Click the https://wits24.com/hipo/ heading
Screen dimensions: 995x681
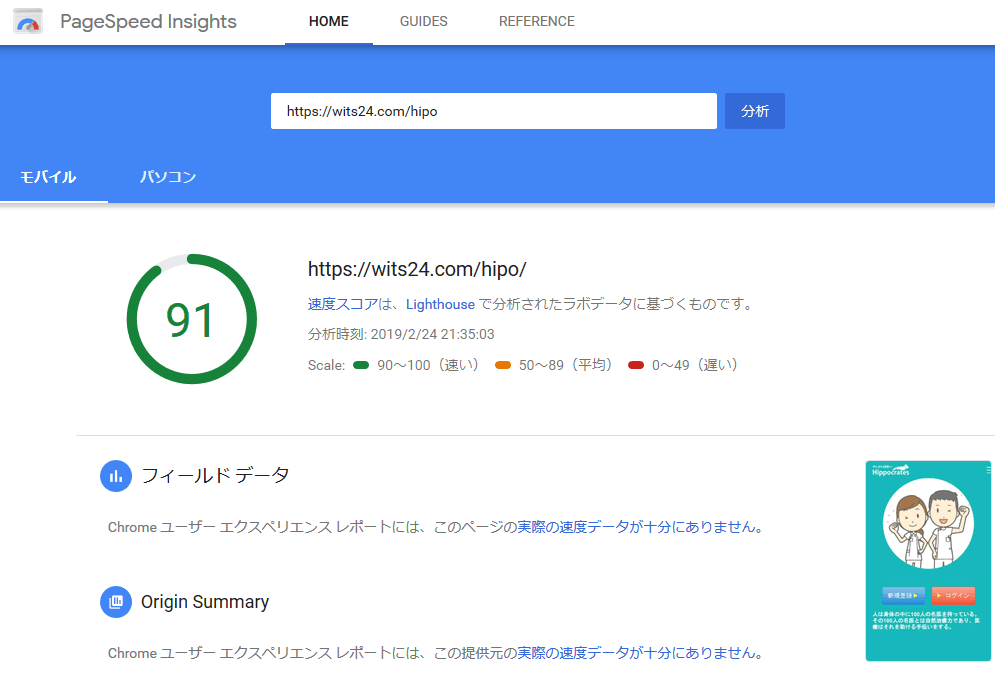point(417,269)
